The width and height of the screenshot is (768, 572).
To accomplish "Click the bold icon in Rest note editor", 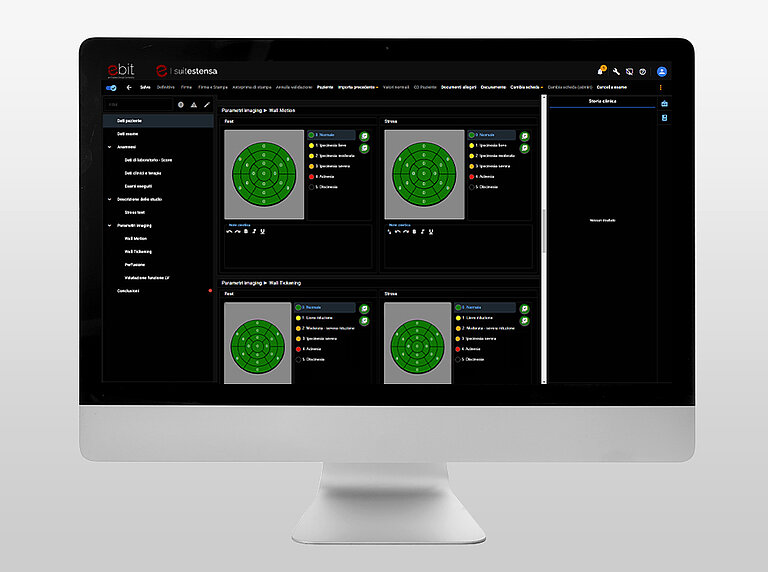I will 246,231.
